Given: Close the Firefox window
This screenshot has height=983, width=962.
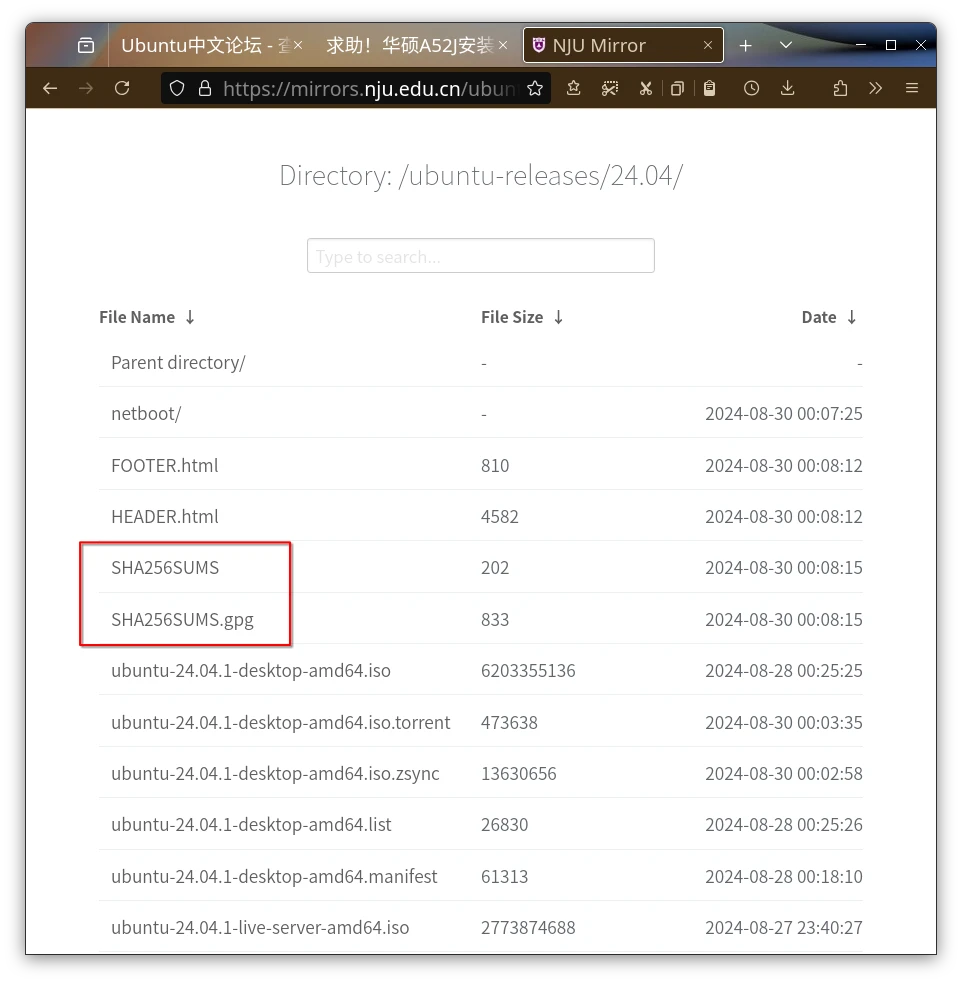Looking at the screenshot, I should (921, 45).
